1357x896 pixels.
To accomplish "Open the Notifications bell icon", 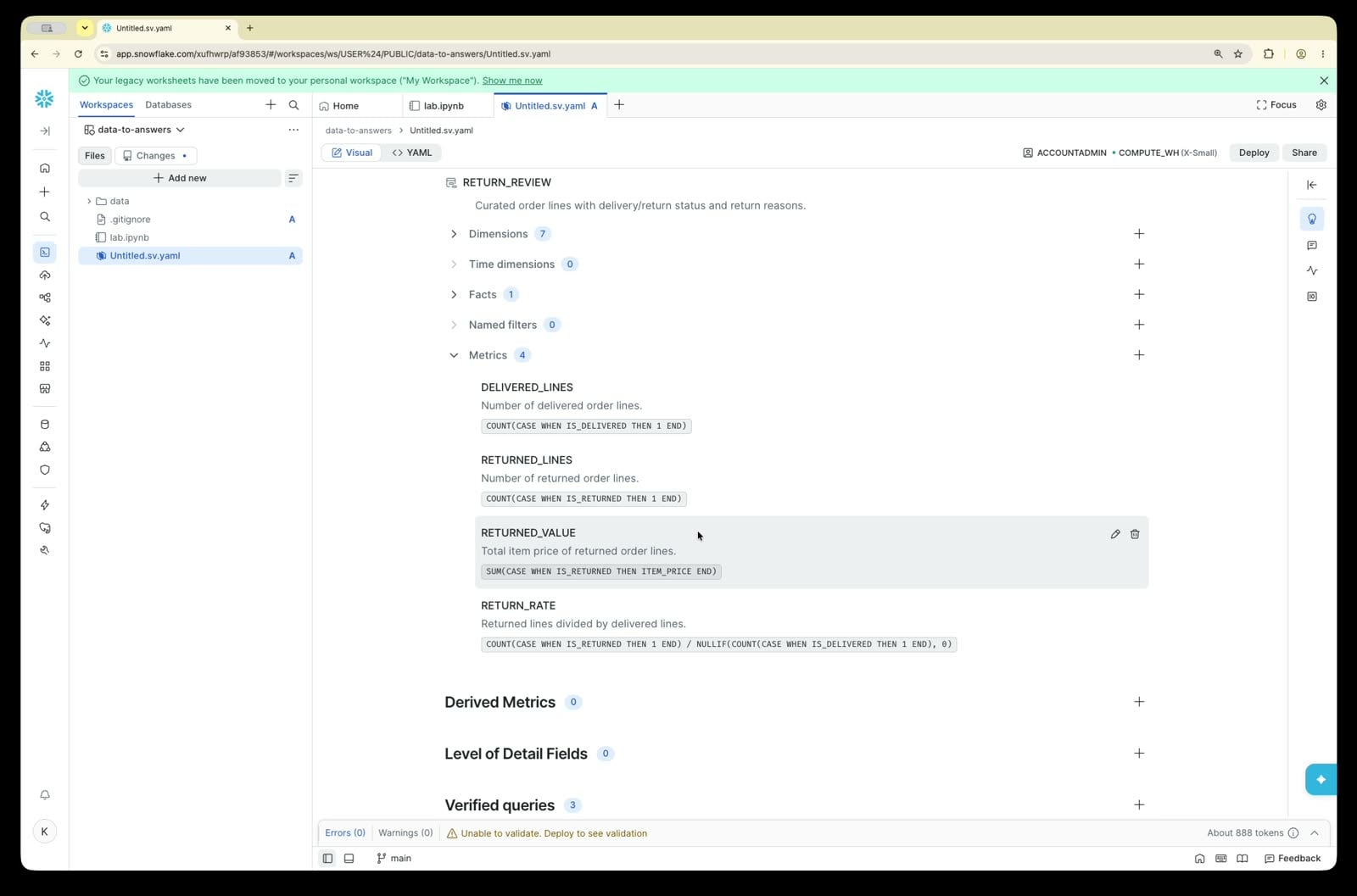I will pos(45,795).
